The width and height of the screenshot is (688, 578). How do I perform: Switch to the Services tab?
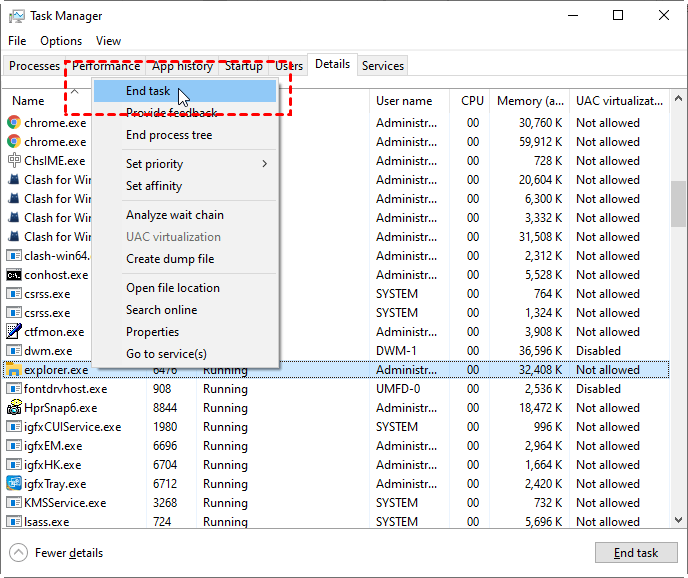tap(382, 66)
